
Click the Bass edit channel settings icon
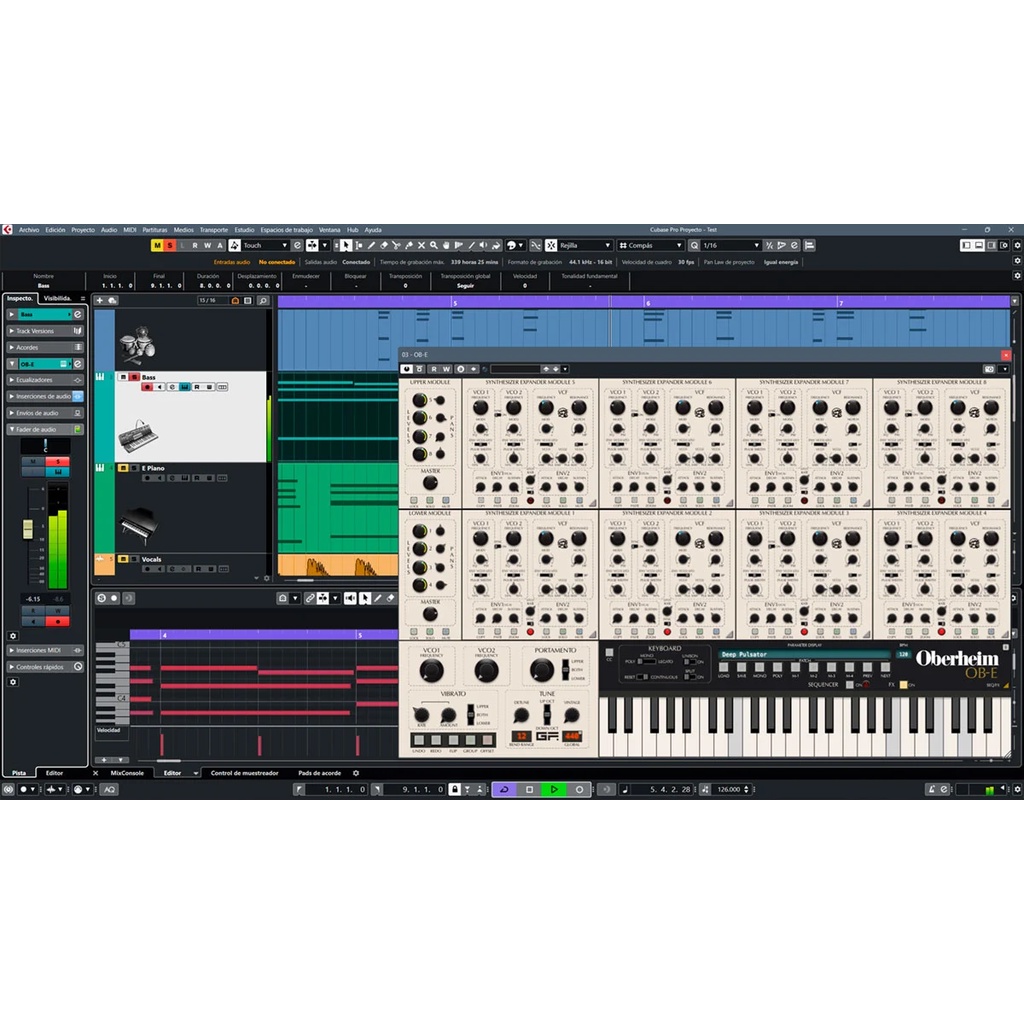(x=77, y=315)
